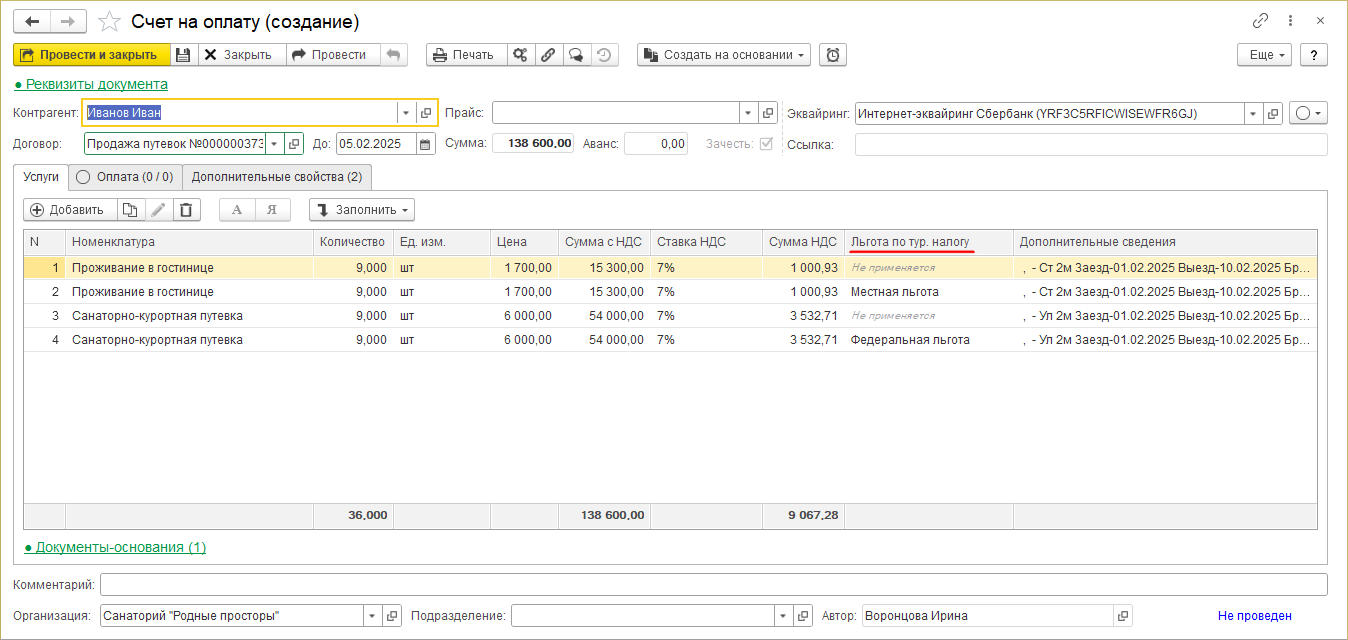
Task: Copy the selected row with the duplicate icon
Action: [130, 210]
